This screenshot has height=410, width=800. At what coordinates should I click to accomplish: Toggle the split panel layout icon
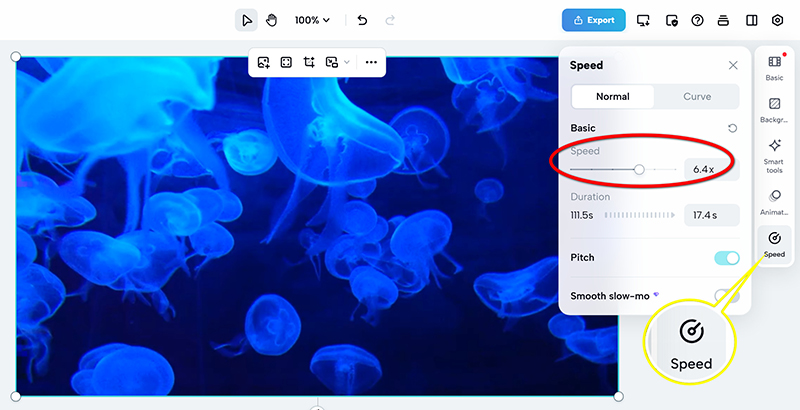click(x=751, y=20)
